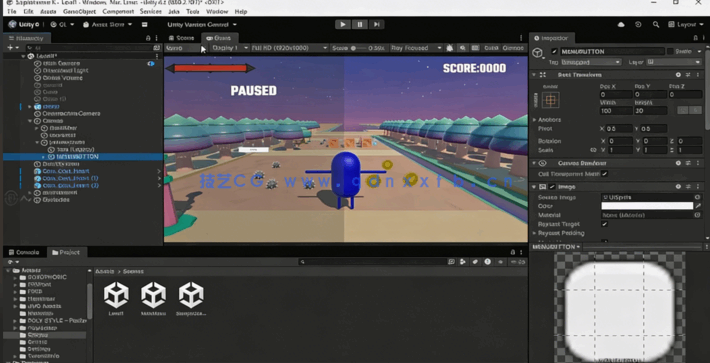Screen dimensions: 710x363
Task: Toggle the MENUBUTTON active checkbox in Inspector
Action: 554,52
